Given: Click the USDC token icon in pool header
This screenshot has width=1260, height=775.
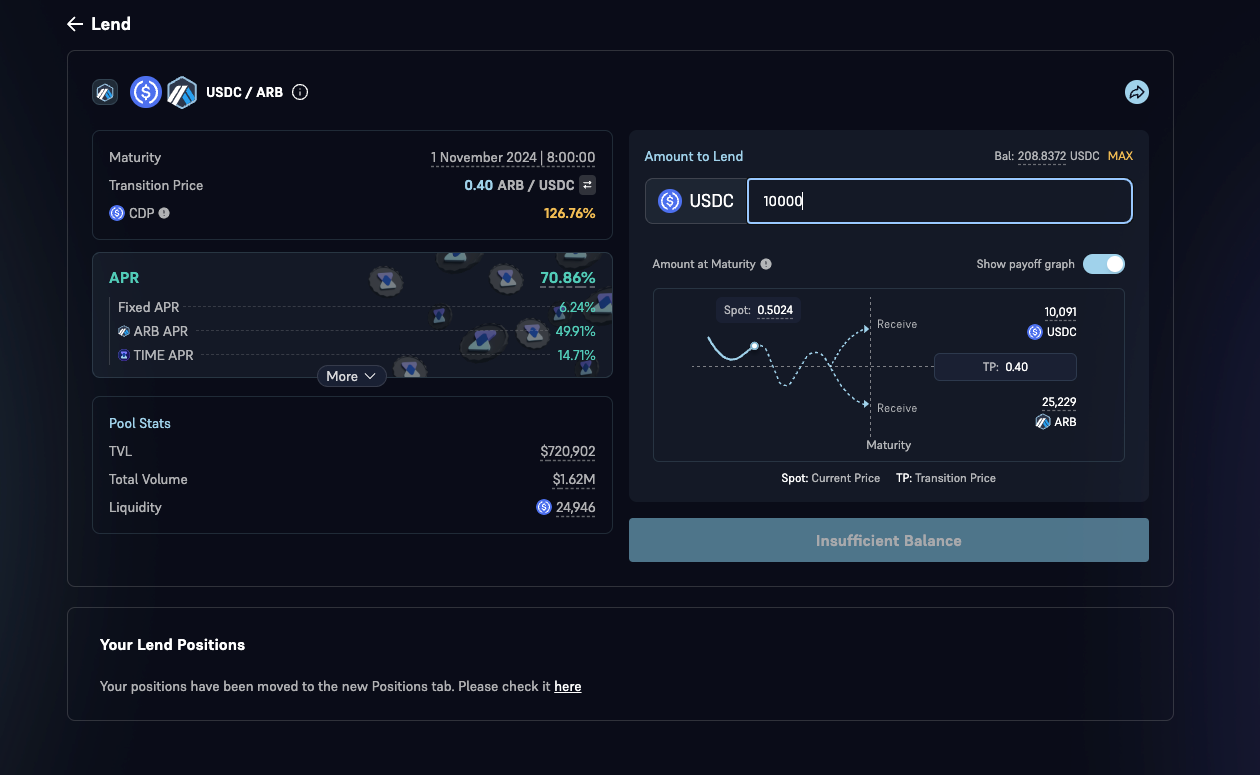Looking at the screenshot, I should tap(146, 93).
